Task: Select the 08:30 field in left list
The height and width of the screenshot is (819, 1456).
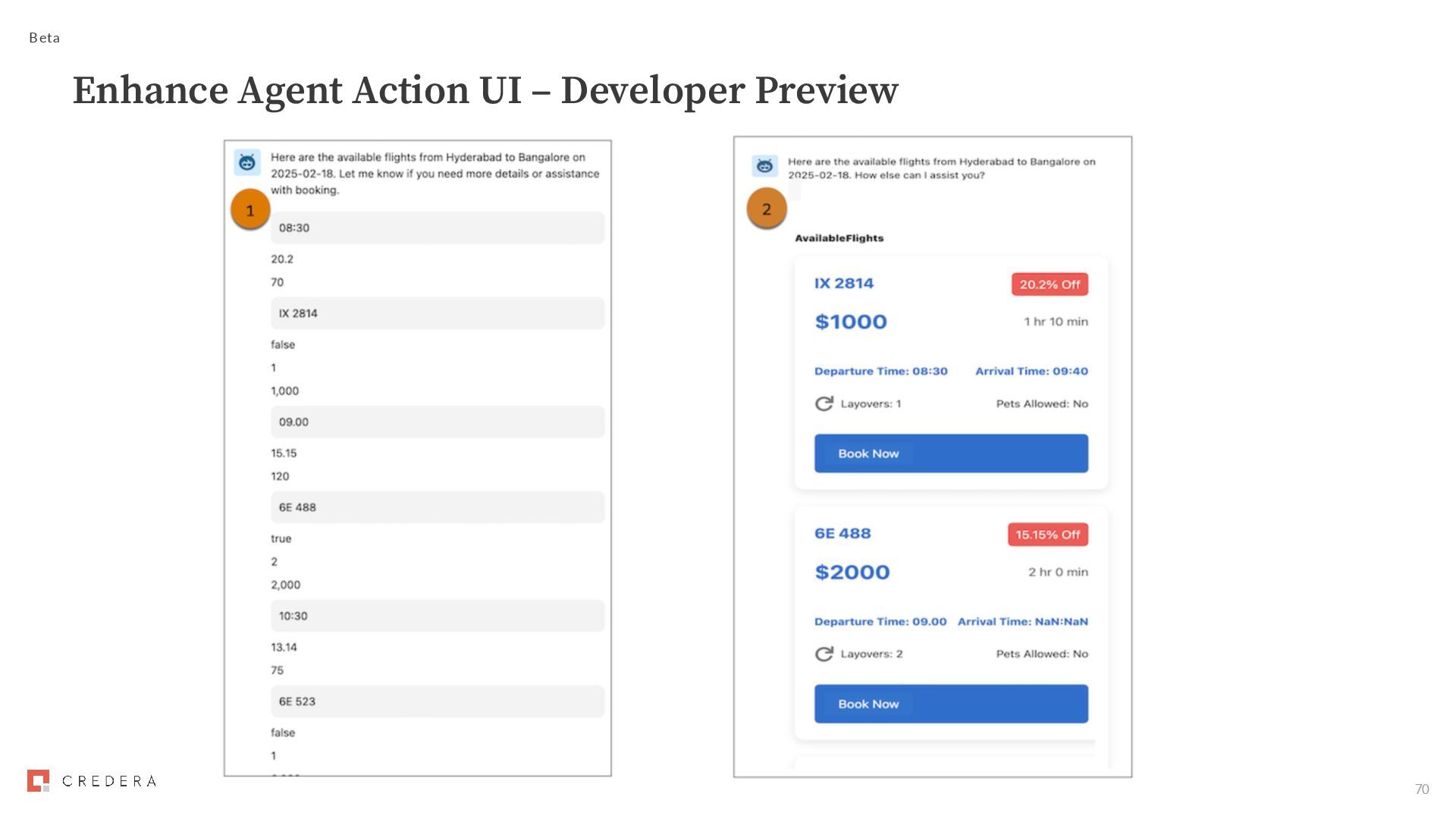Action: pos(438,227)
